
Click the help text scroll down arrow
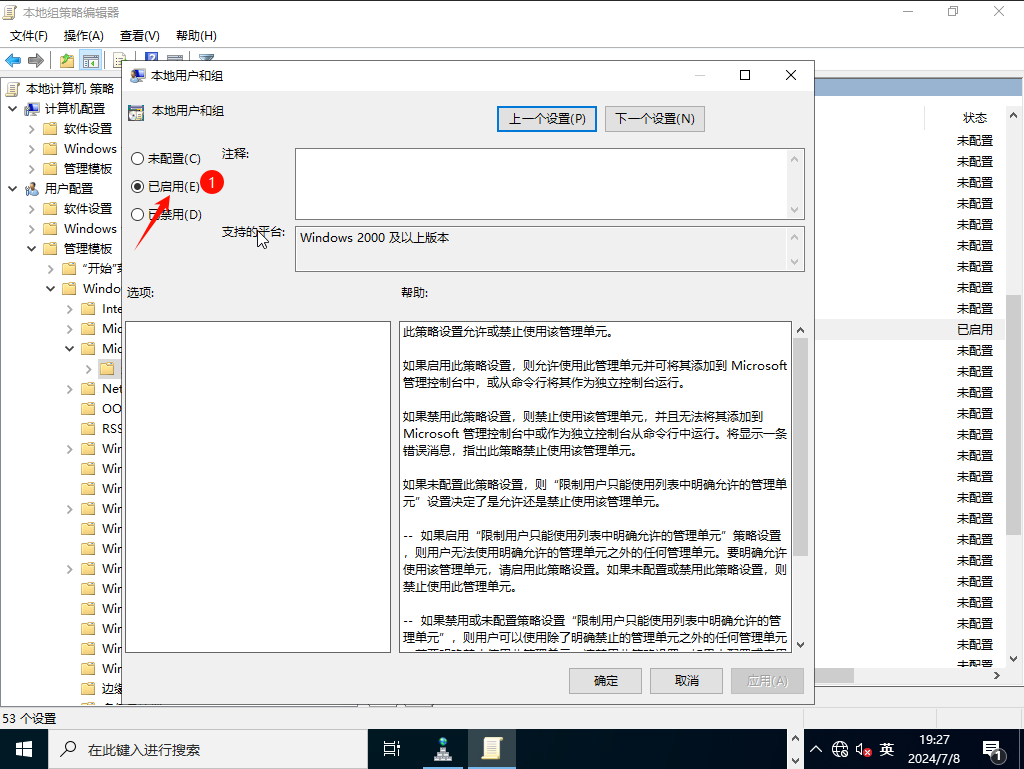coord(801,645)
